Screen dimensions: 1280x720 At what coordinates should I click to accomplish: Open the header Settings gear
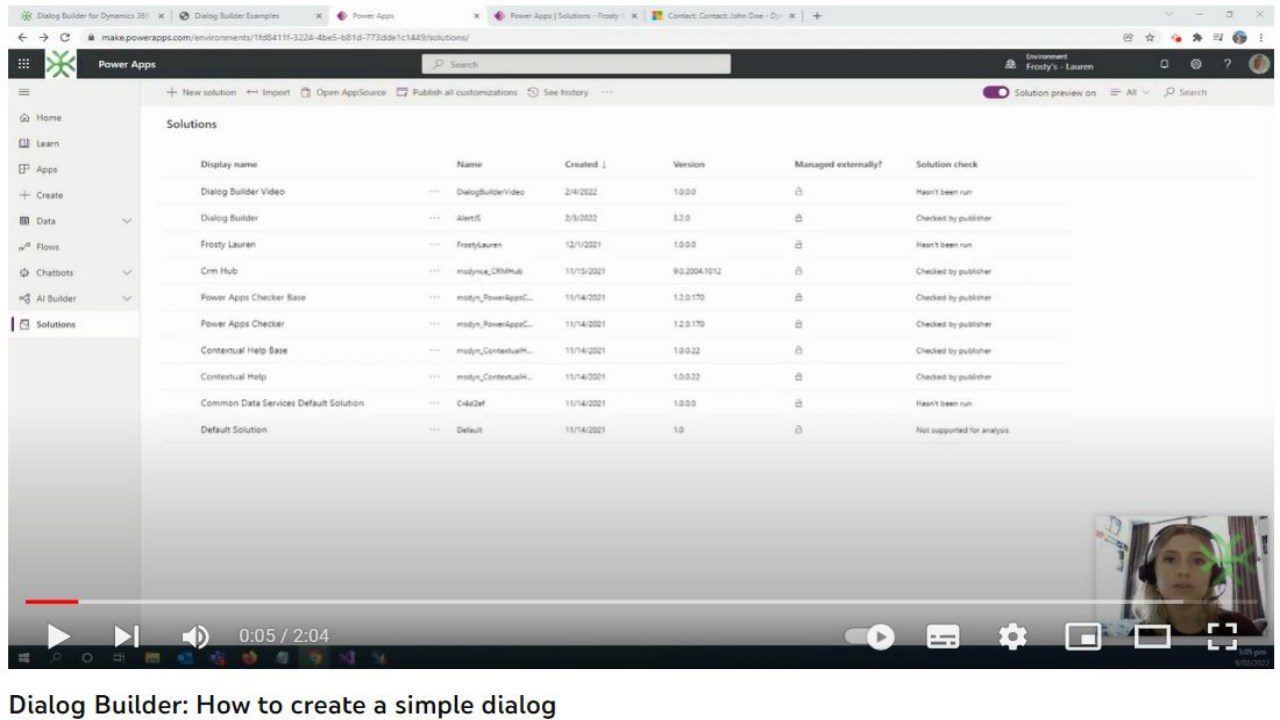coord(1195,64)
